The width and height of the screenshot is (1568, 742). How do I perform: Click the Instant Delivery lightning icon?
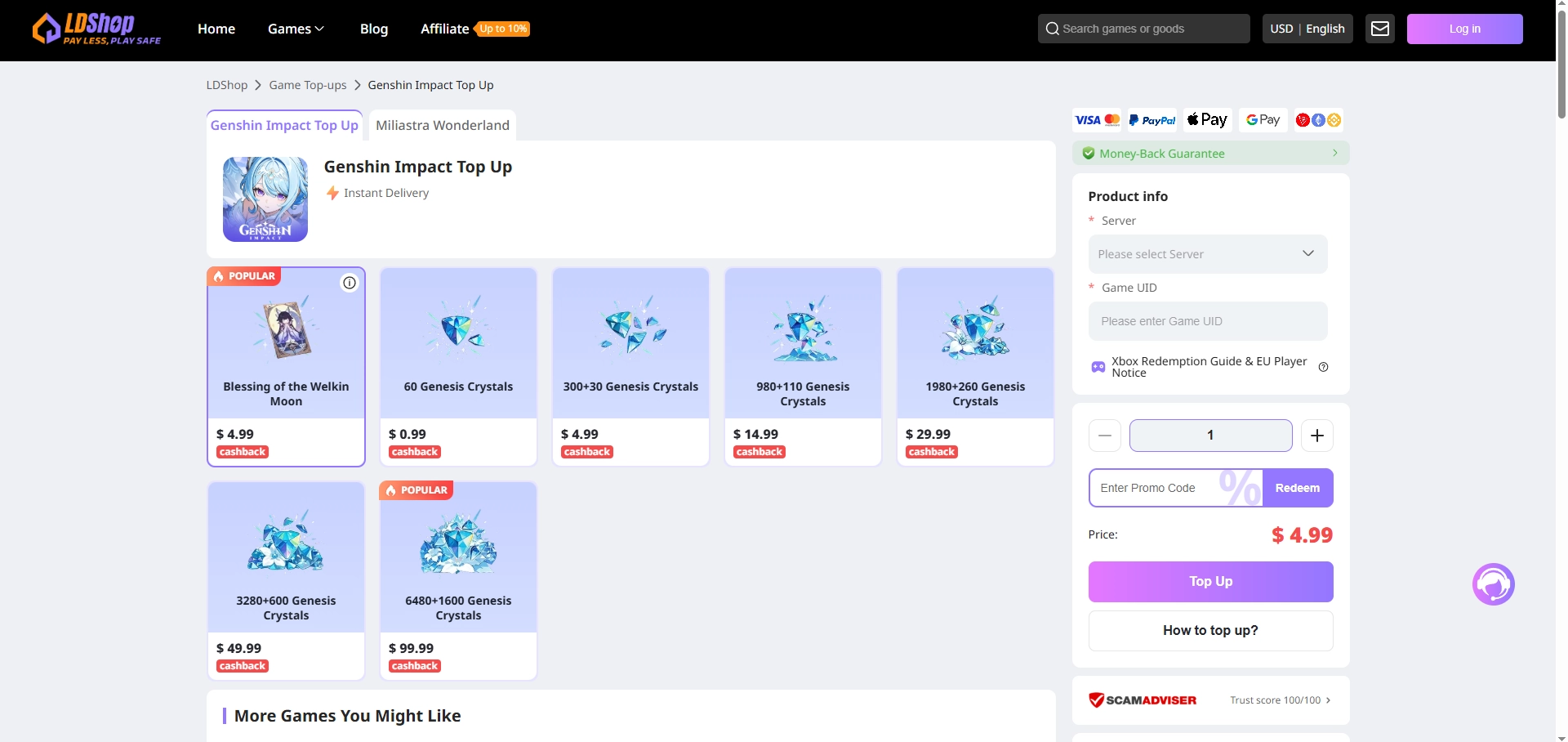(332, 193)
